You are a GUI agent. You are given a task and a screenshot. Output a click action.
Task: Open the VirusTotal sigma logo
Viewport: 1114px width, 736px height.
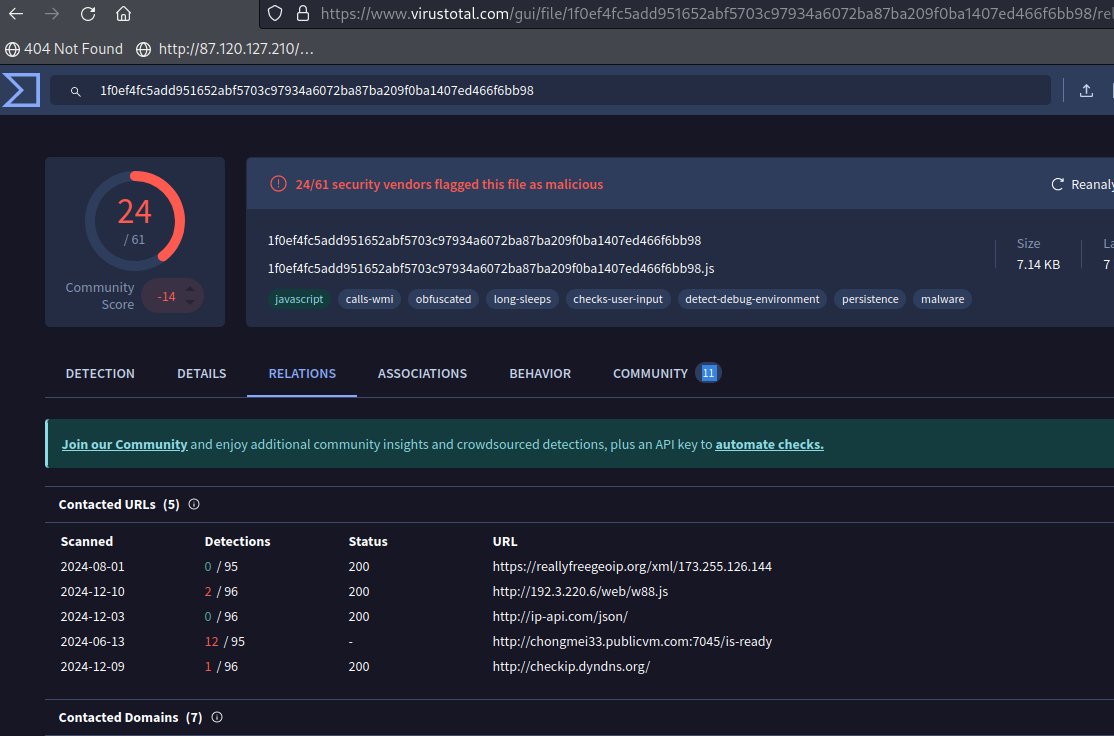click(x=21, y=90)
